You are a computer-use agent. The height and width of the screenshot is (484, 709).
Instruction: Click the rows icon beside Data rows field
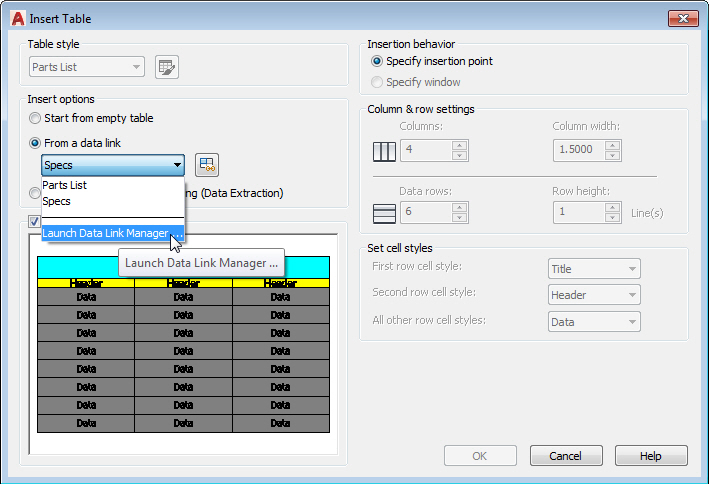point(384,213)
